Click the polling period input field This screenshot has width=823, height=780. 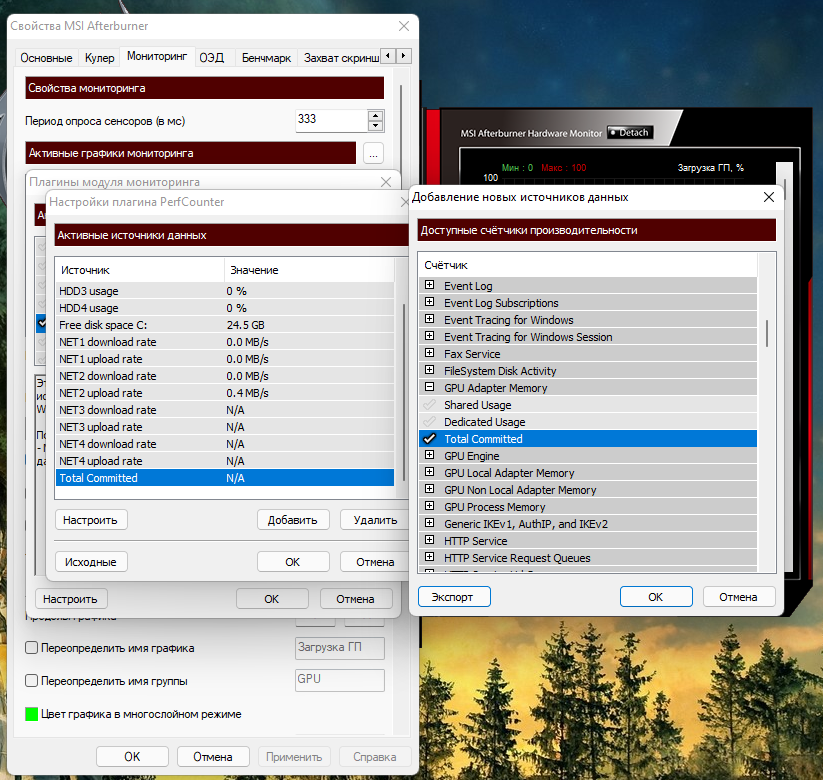click(x=332, y=120)
